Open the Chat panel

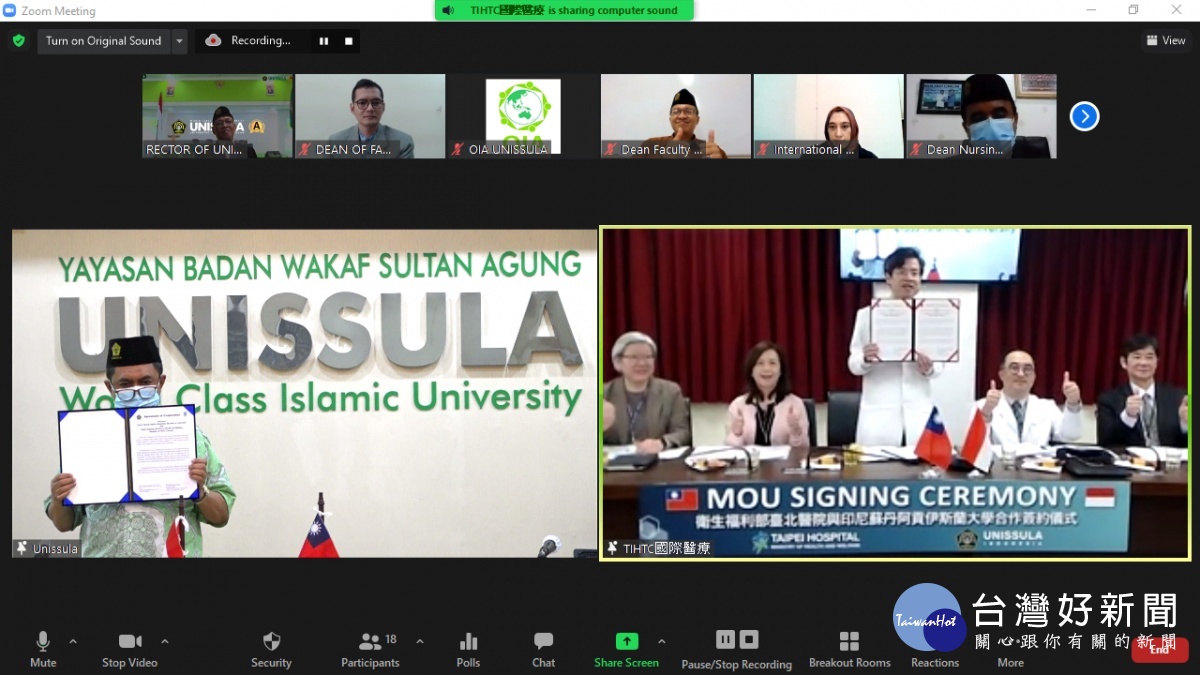click(x=544, y=650)
